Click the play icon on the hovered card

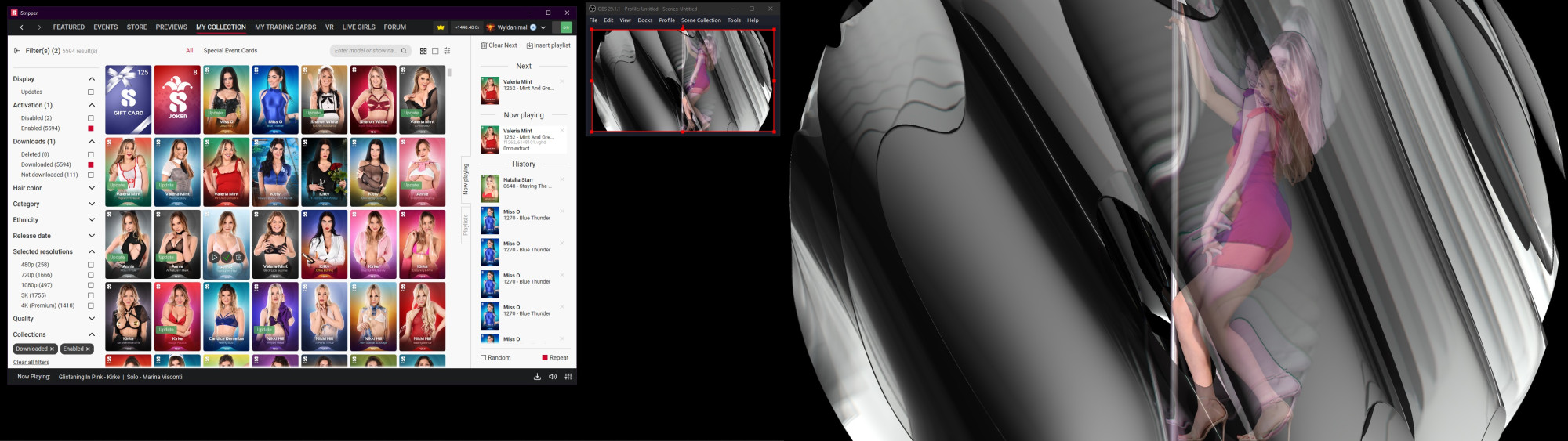214,257
